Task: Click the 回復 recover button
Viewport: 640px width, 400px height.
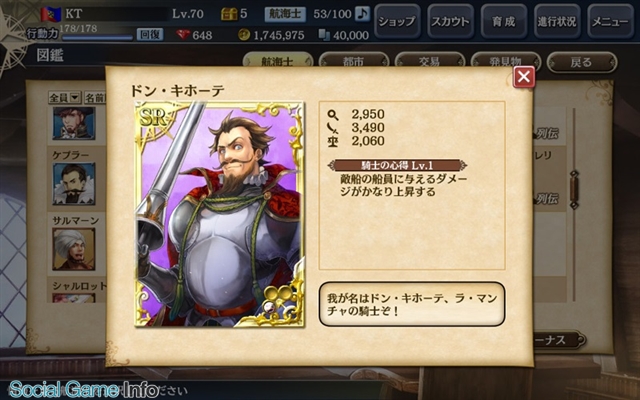Action: pyautogui.click(x=150, y=34)
